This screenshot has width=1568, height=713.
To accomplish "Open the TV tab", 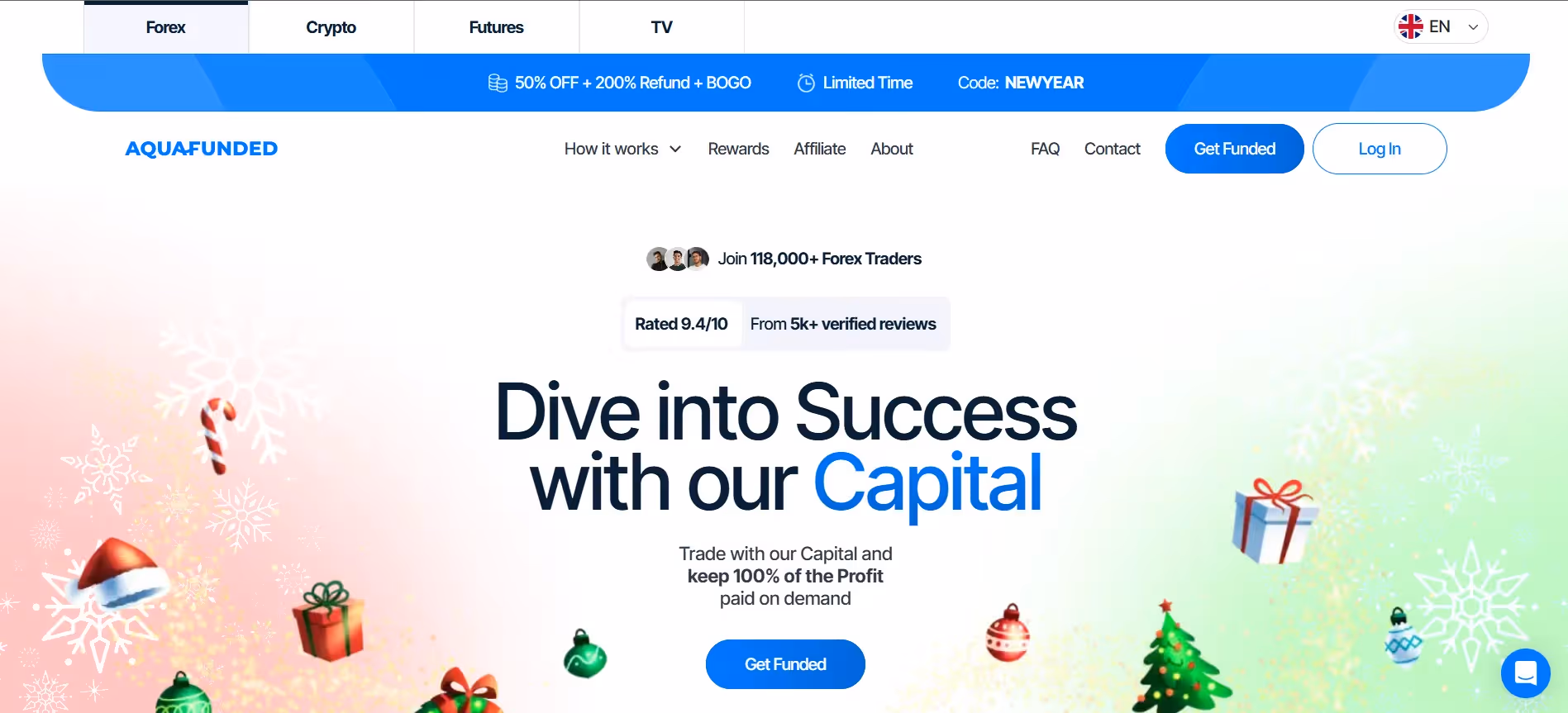I will coord(661,27).
